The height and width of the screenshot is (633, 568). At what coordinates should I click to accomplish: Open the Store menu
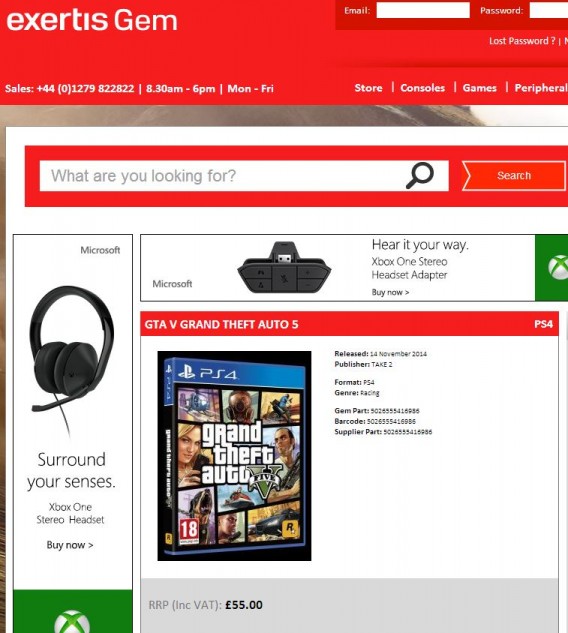[368, 88]
